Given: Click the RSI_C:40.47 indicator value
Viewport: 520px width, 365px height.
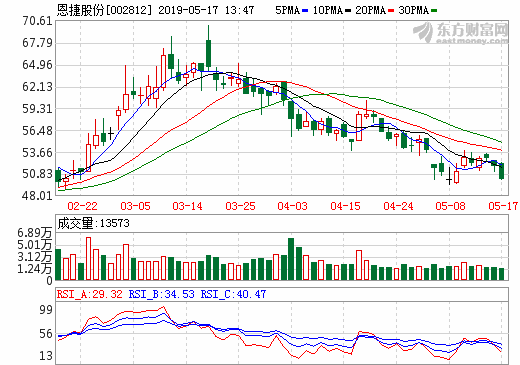Looking at the screenshot, I should [x=233, y=294].
